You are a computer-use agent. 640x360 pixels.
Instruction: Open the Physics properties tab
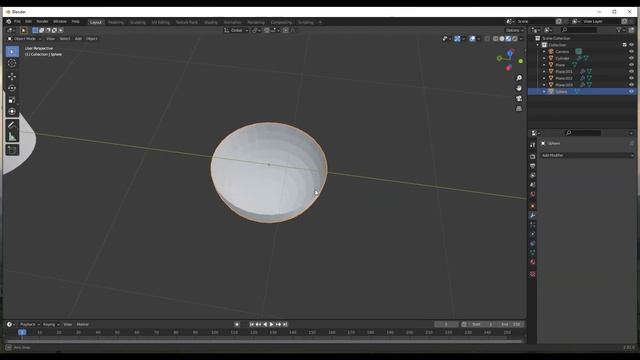click(532, 234)
